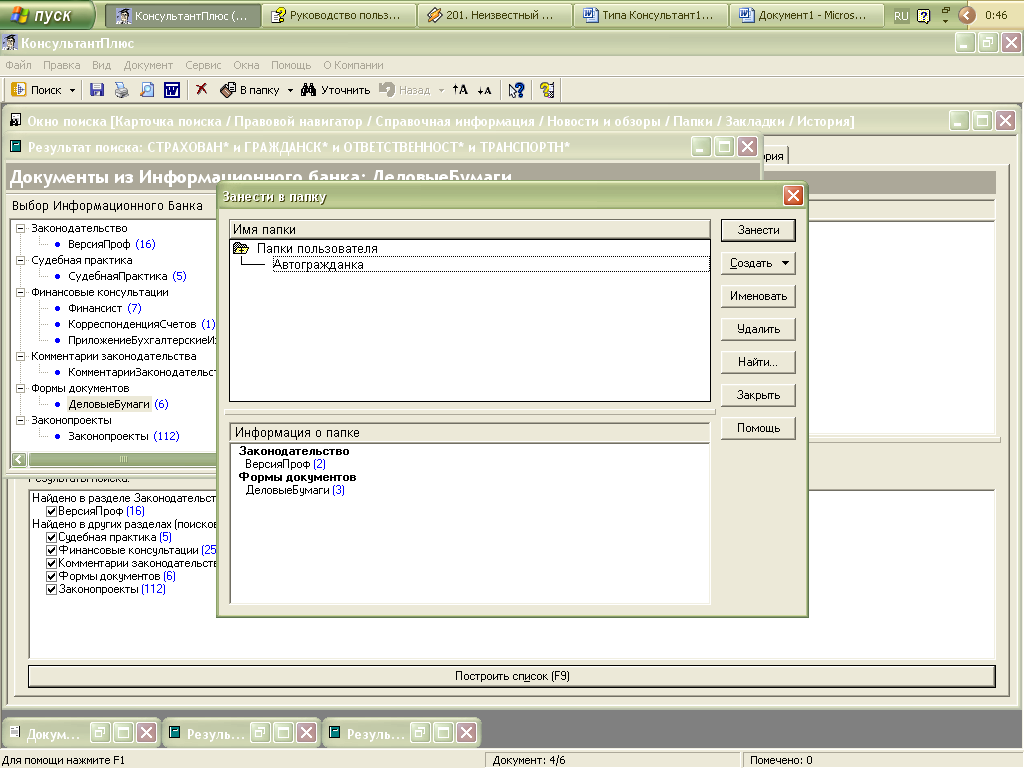Click the yellow help question icon
The height and width of the screenshot is (768, 1024).
(547, 90)
